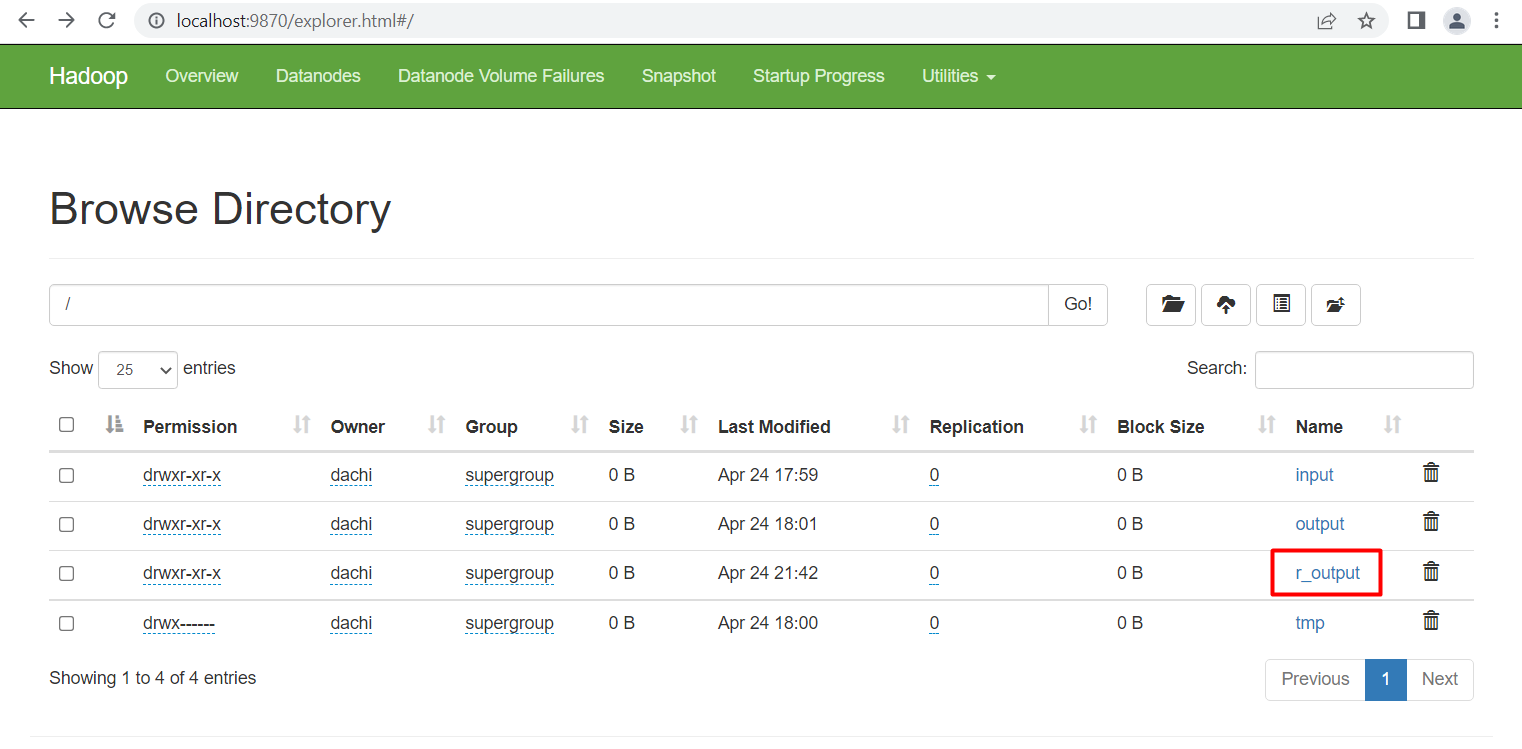
Task: Click the Size column sort arrows
Action: coord(688,424)
